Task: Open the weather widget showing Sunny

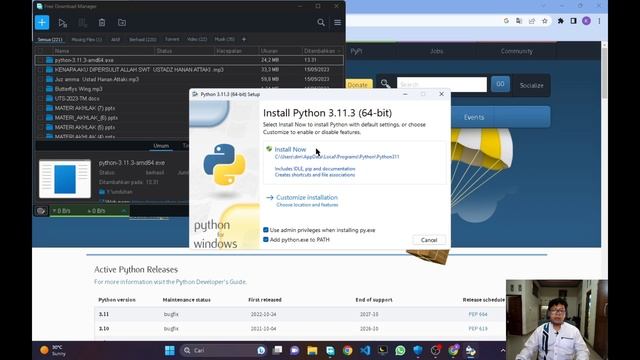Action: 53,350
